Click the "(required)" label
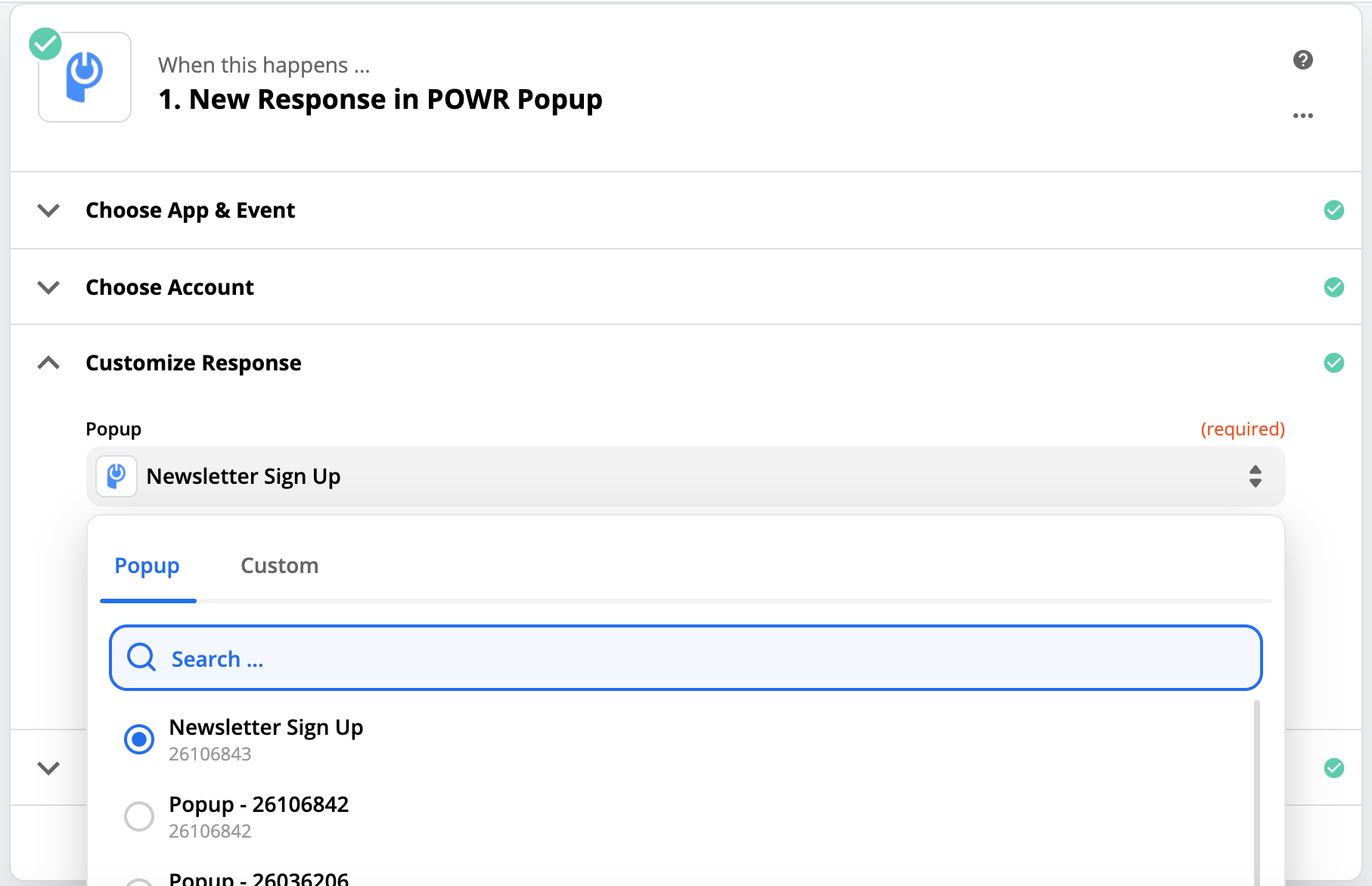The height and width of the screenshot is (886, 1372). click(x=1243, y=429)
